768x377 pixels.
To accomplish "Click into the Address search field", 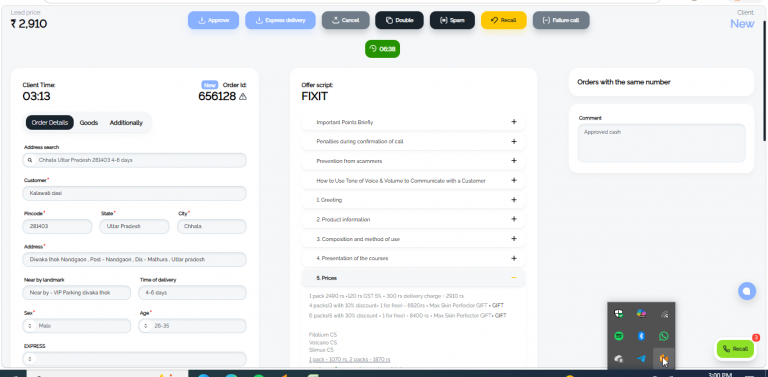I will pos(134,160).
